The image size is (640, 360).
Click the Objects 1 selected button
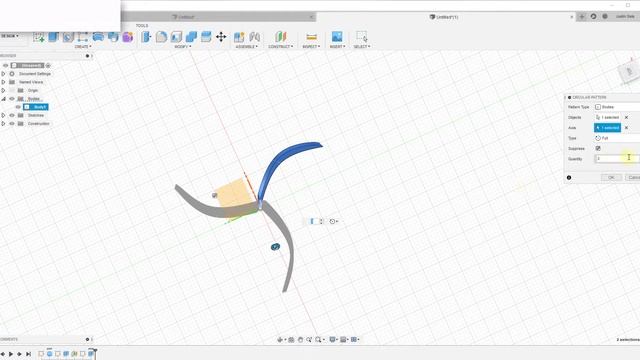(607, 118)
